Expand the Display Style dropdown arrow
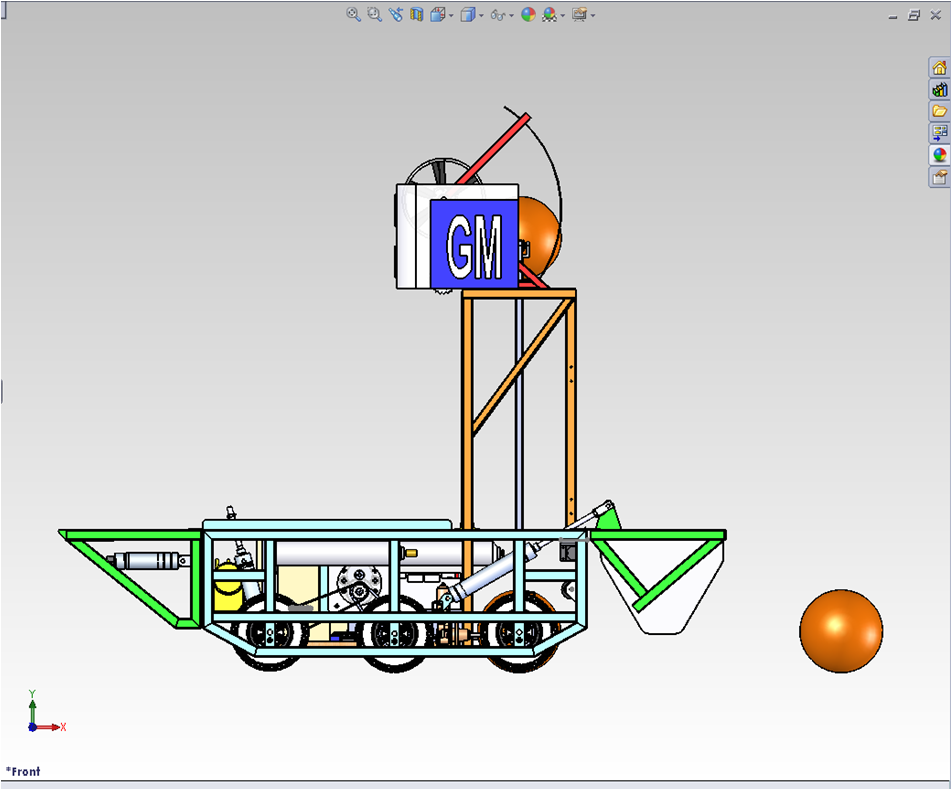This screenshot has width=952, height=790. pos(481,15)
